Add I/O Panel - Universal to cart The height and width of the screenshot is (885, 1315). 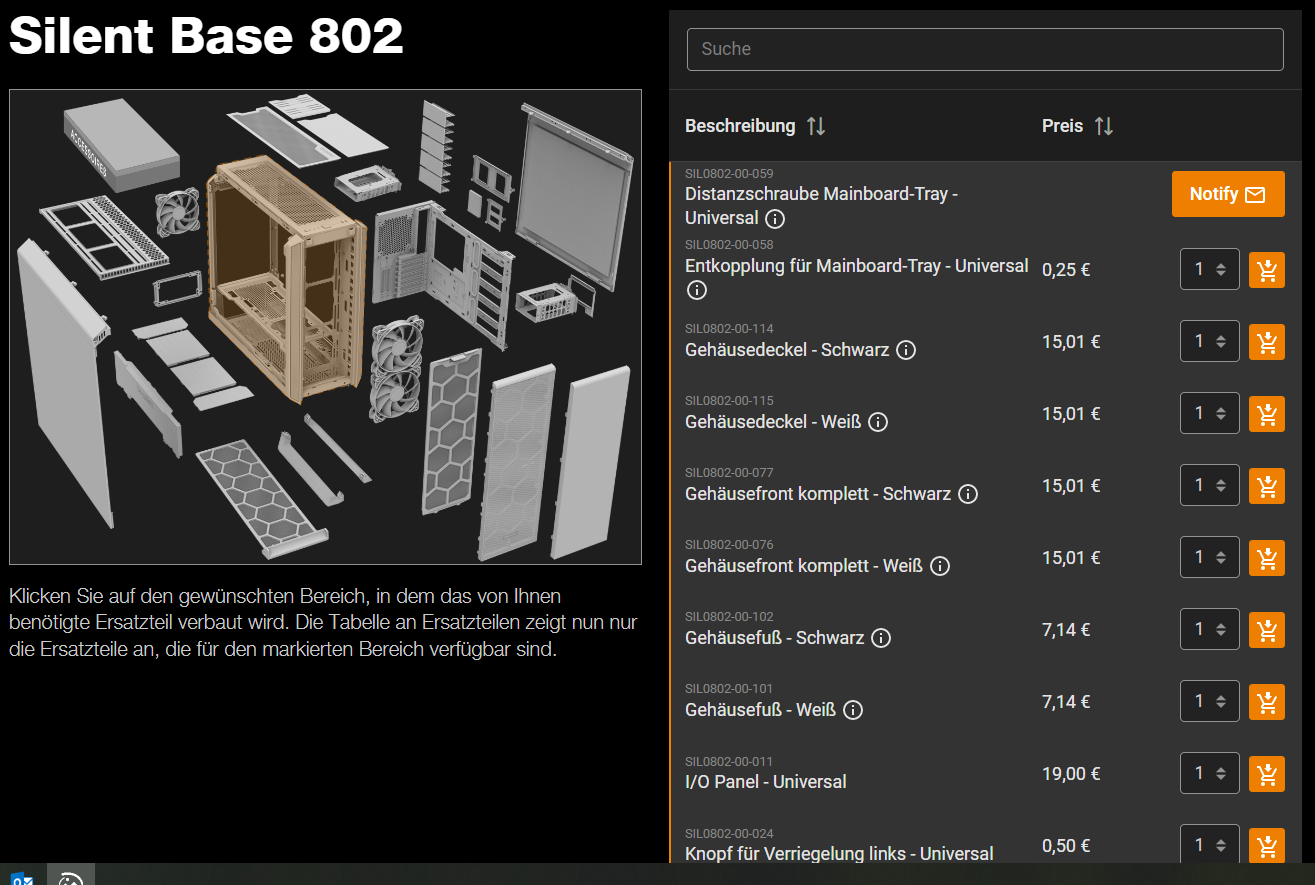(1267, 774)
